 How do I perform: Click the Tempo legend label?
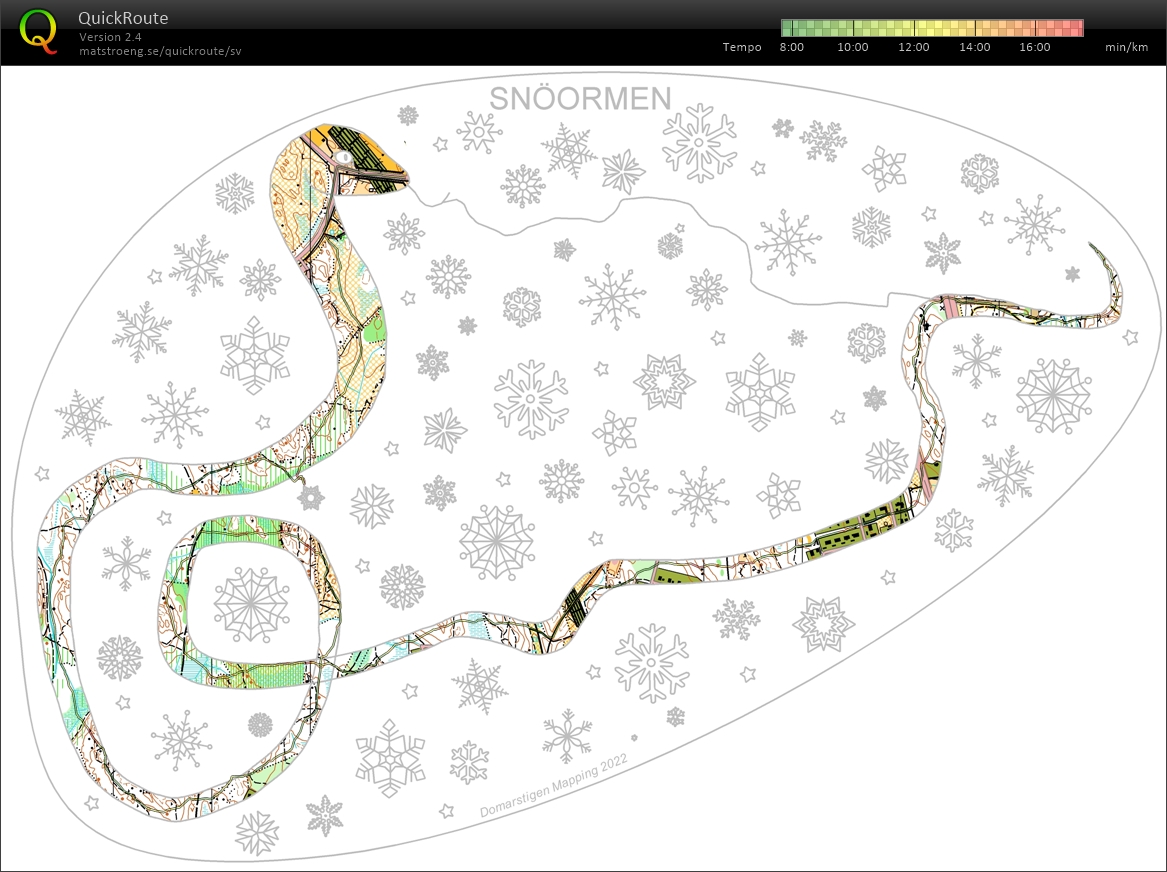tap(742, 47)
